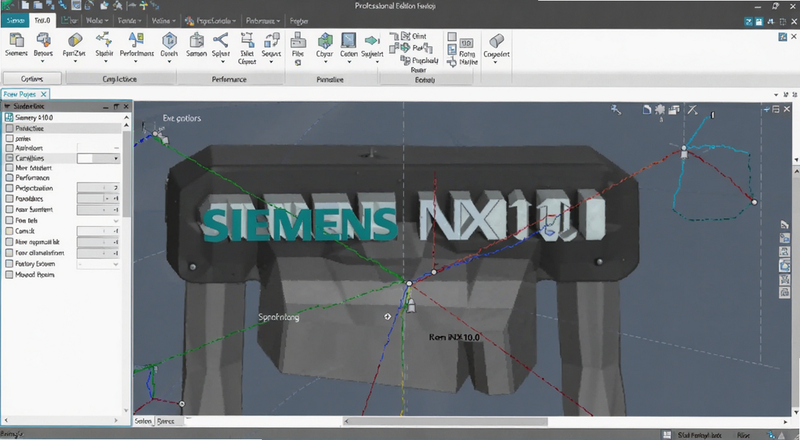Click the Oimt small ribbon icon
The image size is (800, 440).
point(406,36)
